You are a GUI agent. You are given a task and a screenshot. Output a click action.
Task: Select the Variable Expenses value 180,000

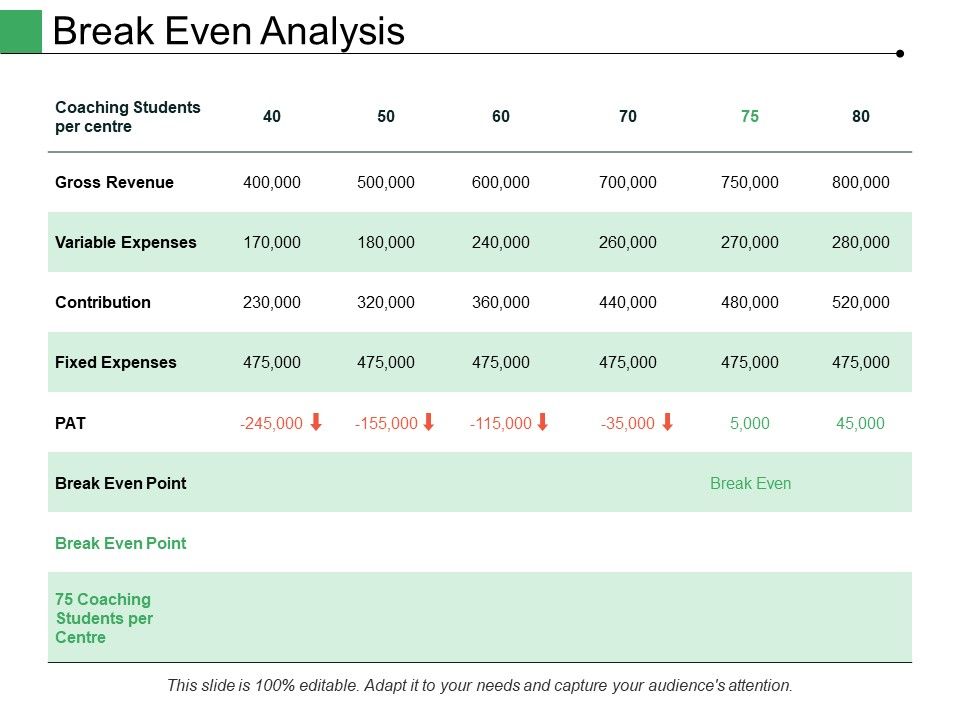(386, 242)
